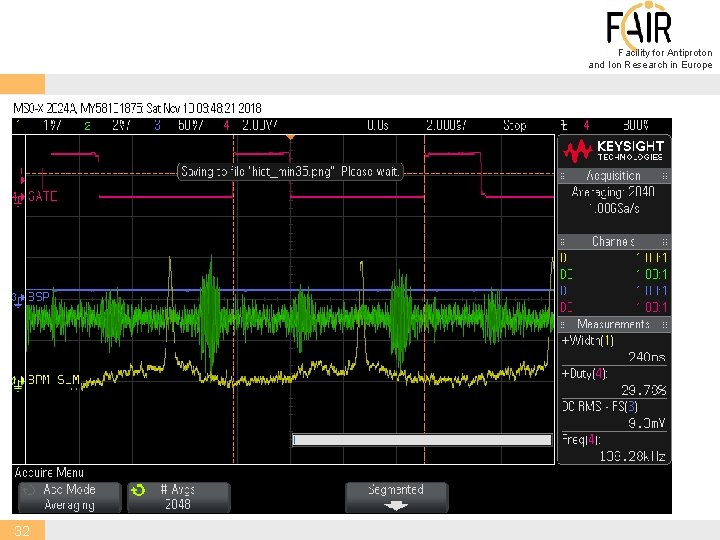Screen dimensions: 720x540
Task: Click the right grip dots of Measurements header
Action: [x=664, y=325]
